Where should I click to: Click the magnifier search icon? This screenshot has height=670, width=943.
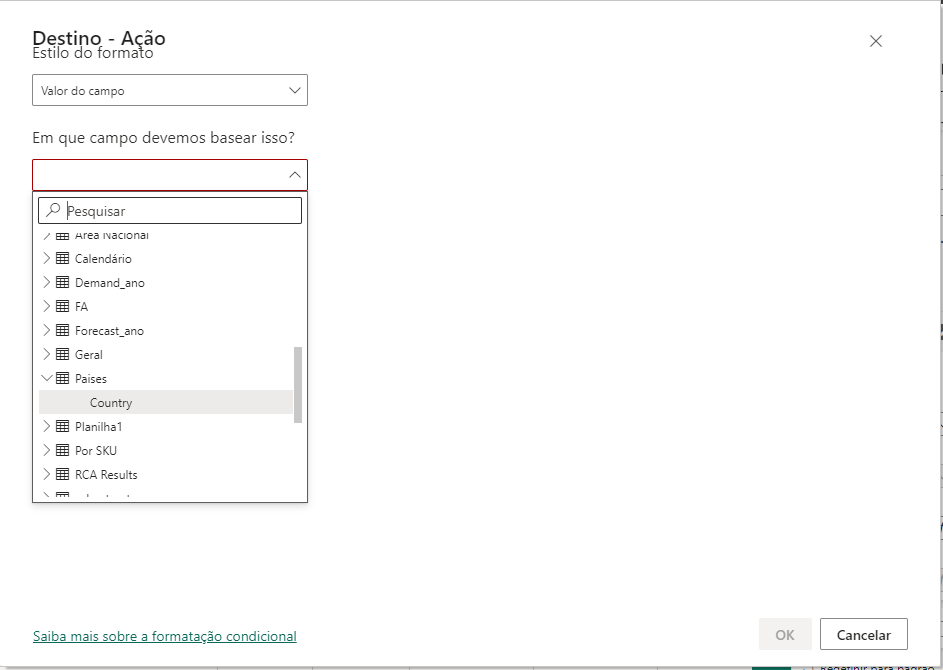tap(53, 211)
